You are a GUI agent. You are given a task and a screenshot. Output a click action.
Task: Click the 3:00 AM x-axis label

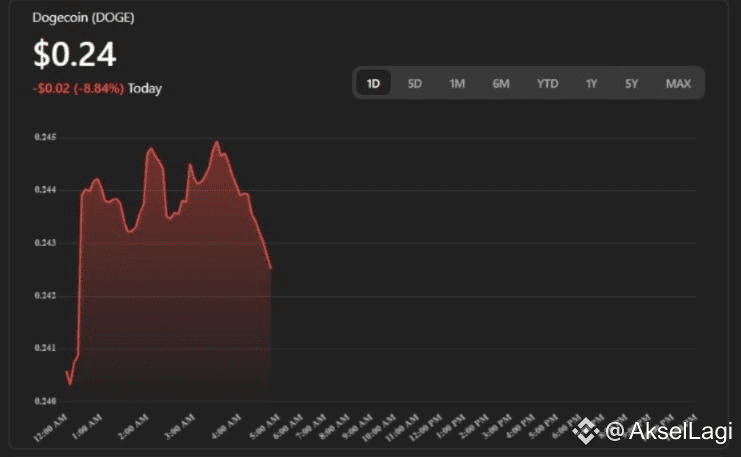coord(180,427)
